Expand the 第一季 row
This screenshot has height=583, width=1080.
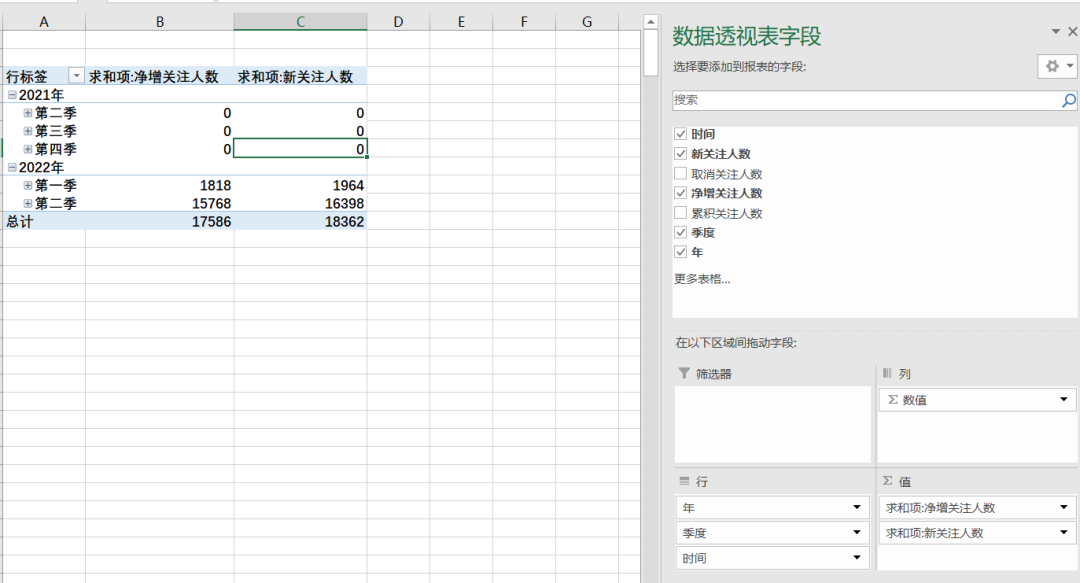[28, 185]
